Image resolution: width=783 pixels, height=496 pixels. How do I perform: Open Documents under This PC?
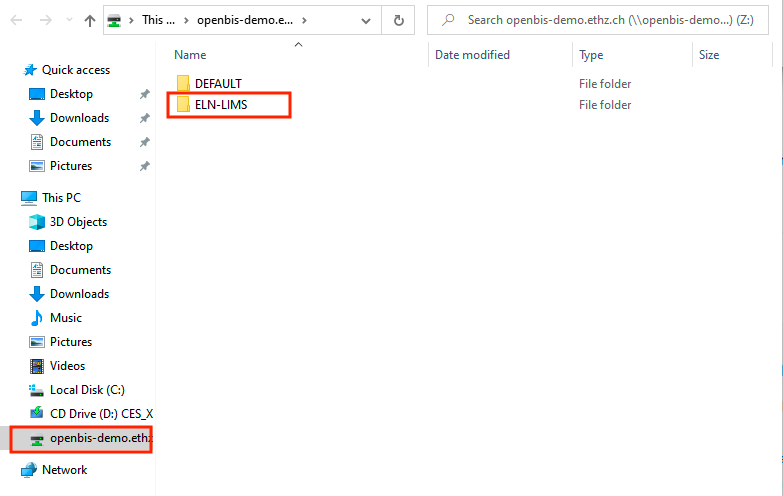pyautogui.click(x=80, y=270)
